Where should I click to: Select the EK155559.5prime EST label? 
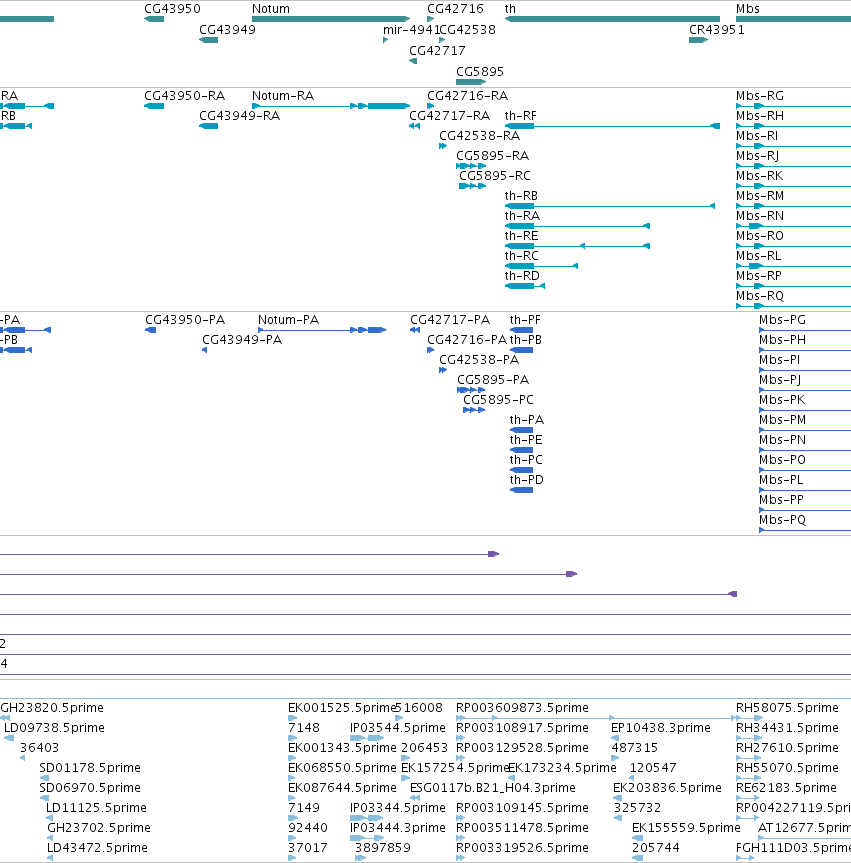[x=686, y=828]
